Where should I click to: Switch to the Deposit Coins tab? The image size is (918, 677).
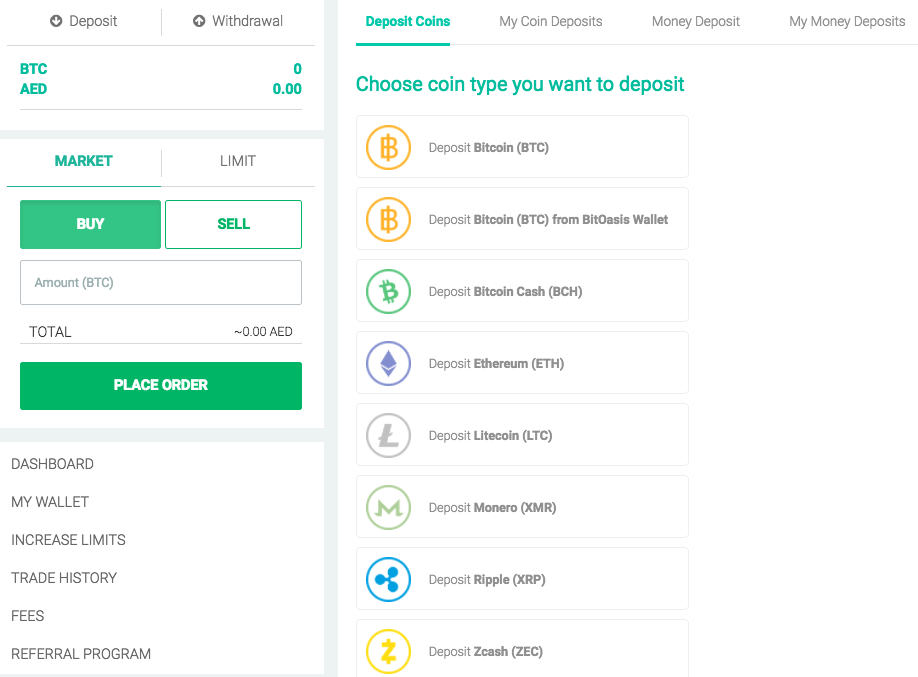pos(407,22)
